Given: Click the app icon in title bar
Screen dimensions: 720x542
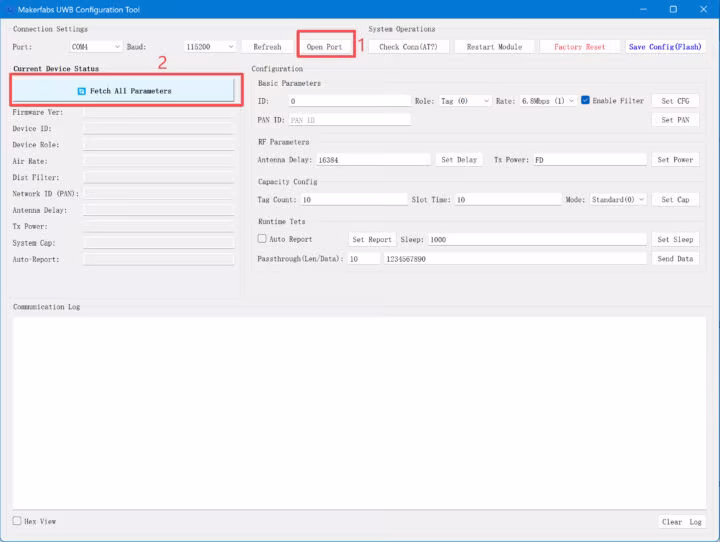Looking at the screenshot, I should coord(10,9).
